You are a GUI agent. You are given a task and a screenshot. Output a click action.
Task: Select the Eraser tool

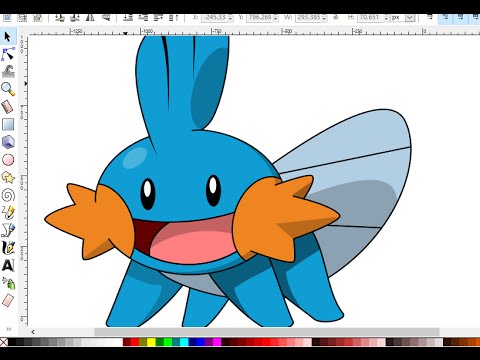(8, 301)
